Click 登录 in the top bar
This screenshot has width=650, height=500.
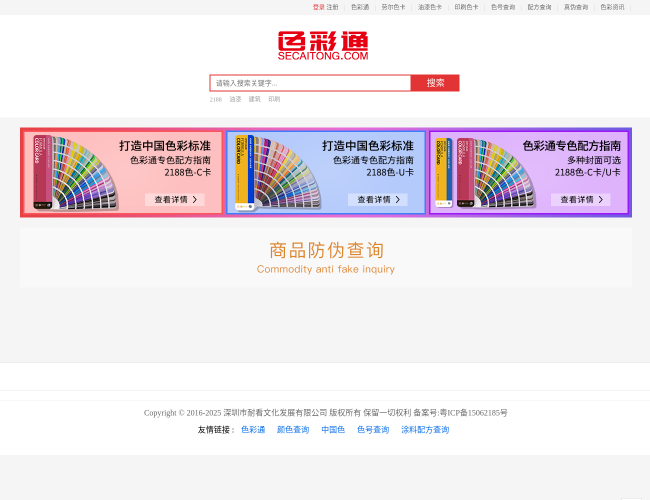[318, 7]
